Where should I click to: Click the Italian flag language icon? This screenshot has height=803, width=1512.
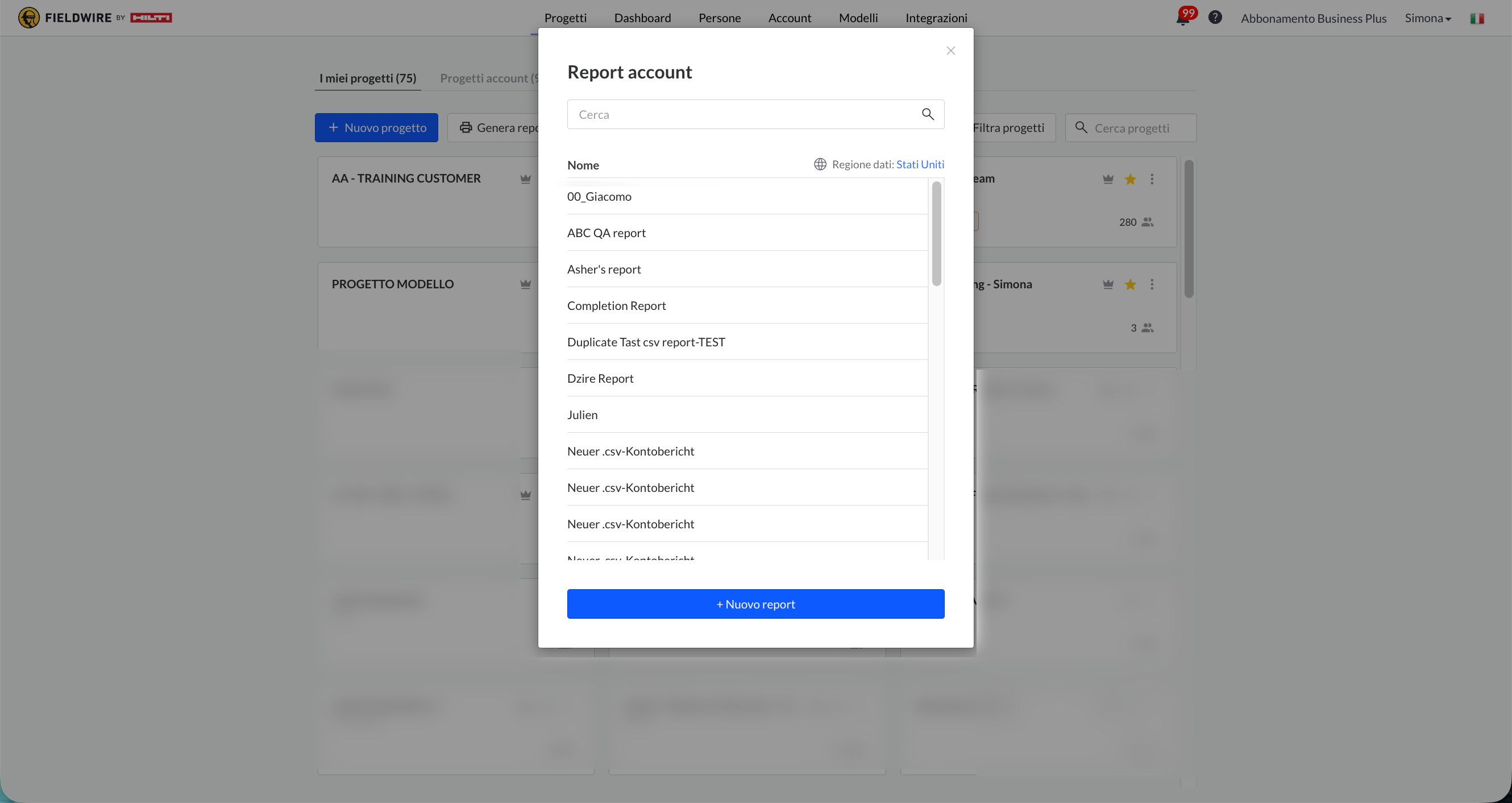click(1477, 18)
